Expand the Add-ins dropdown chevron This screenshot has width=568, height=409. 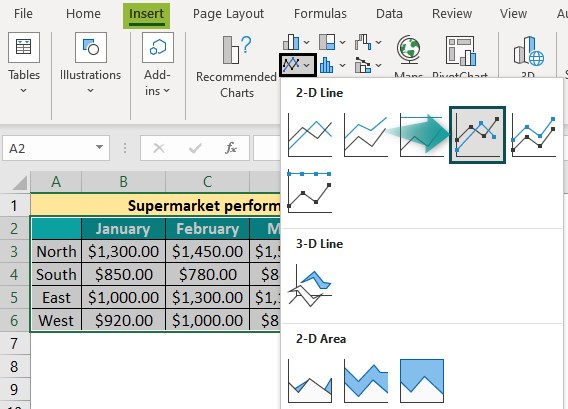point(166,91)
